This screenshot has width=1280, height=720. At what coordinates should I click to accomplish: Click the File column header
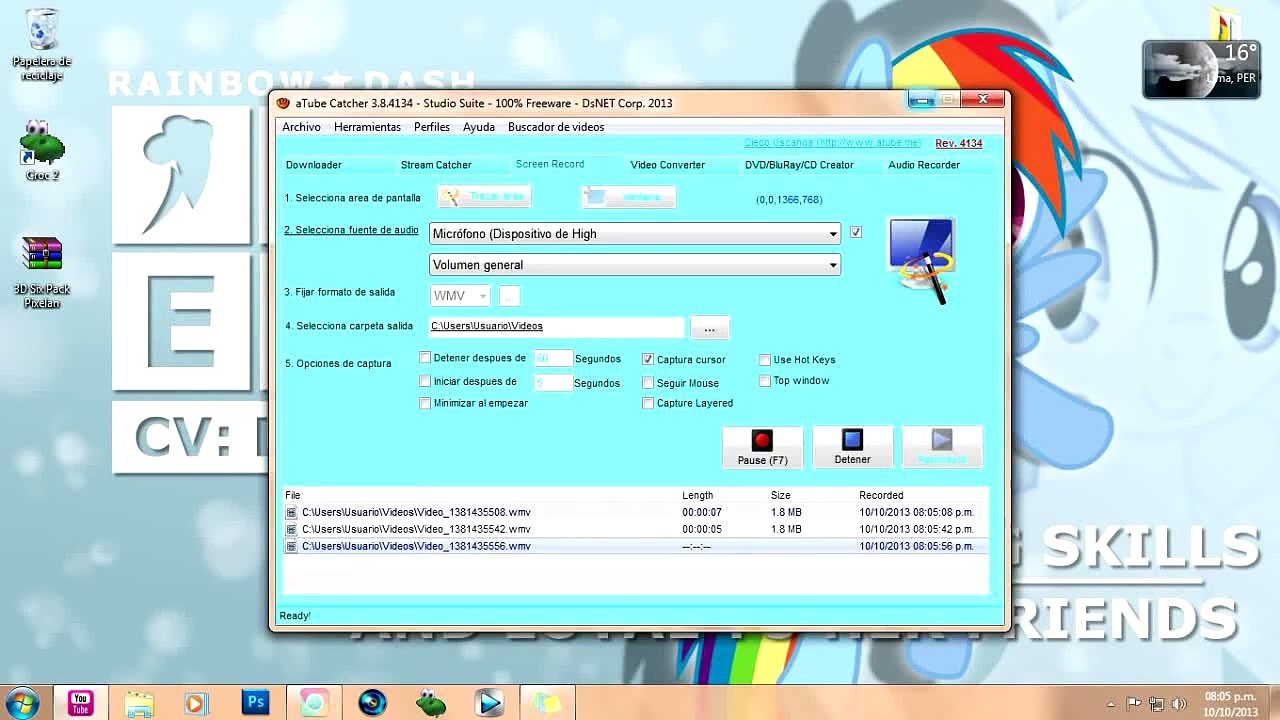[293, 495]
